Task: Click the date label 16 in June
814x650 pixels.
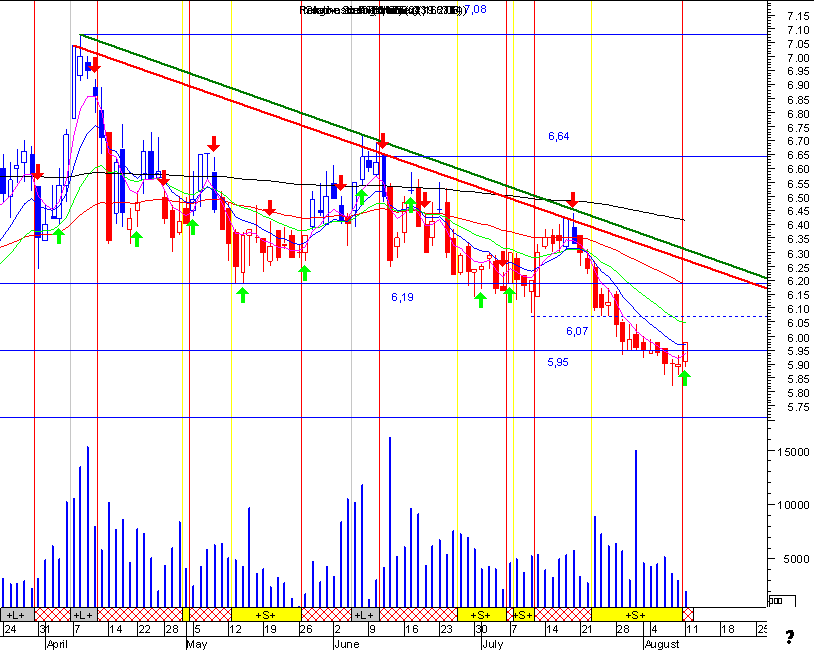Action: [x=412, y=629]
